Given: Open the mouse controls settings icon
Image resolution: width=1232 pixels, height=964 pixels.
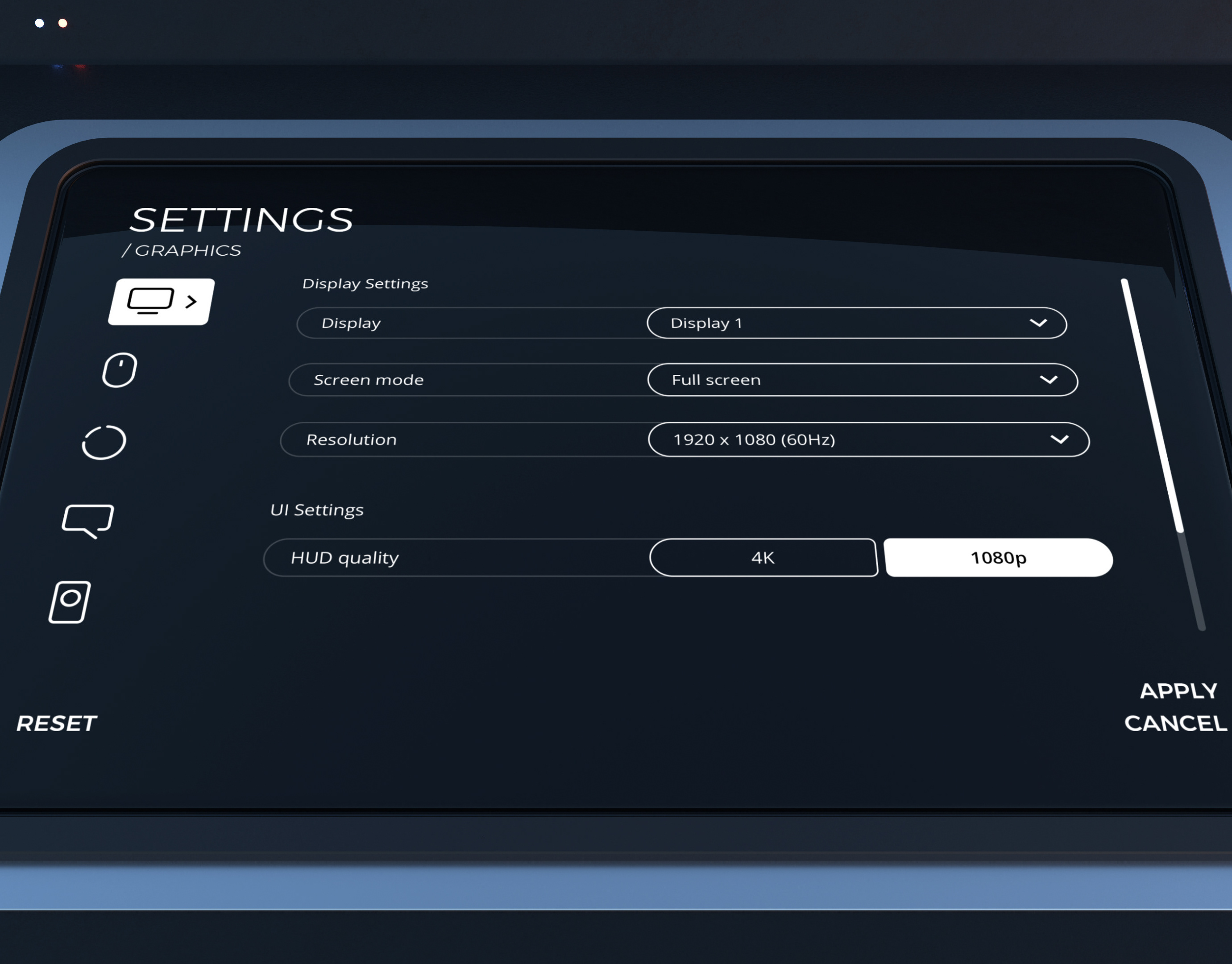Looking at the screenshot, I should point(120,370).
